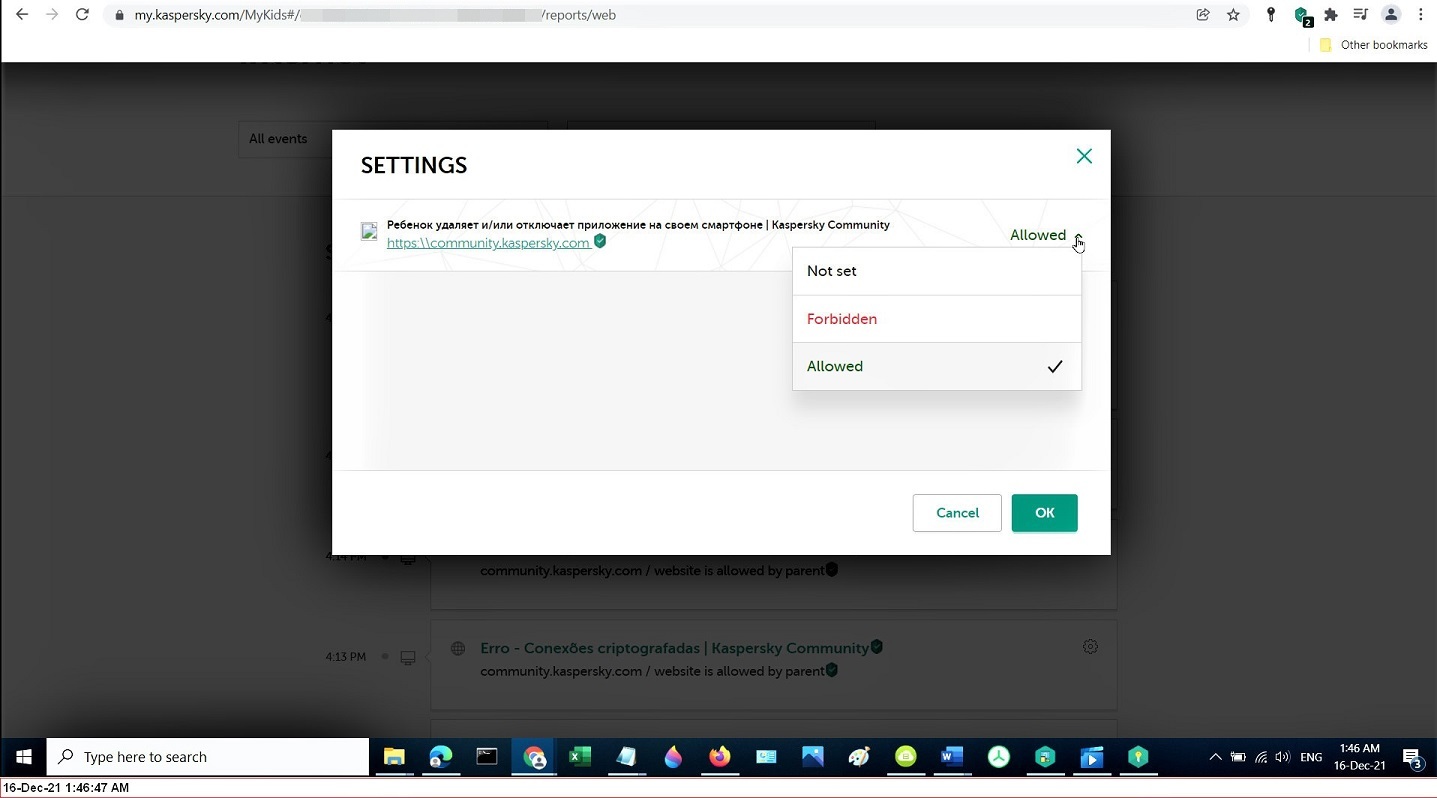This screenshot has width=1437, height=798.
Task: Open the community.kaspersky.com link
Action: pos(488,243)
